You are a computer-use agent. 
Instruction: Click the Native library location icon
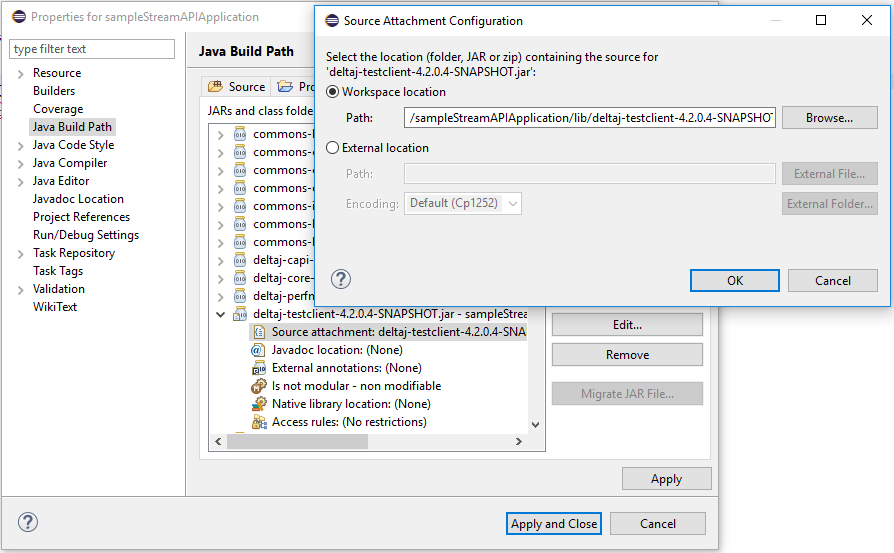pyautogui.click(x=259, y=404)
